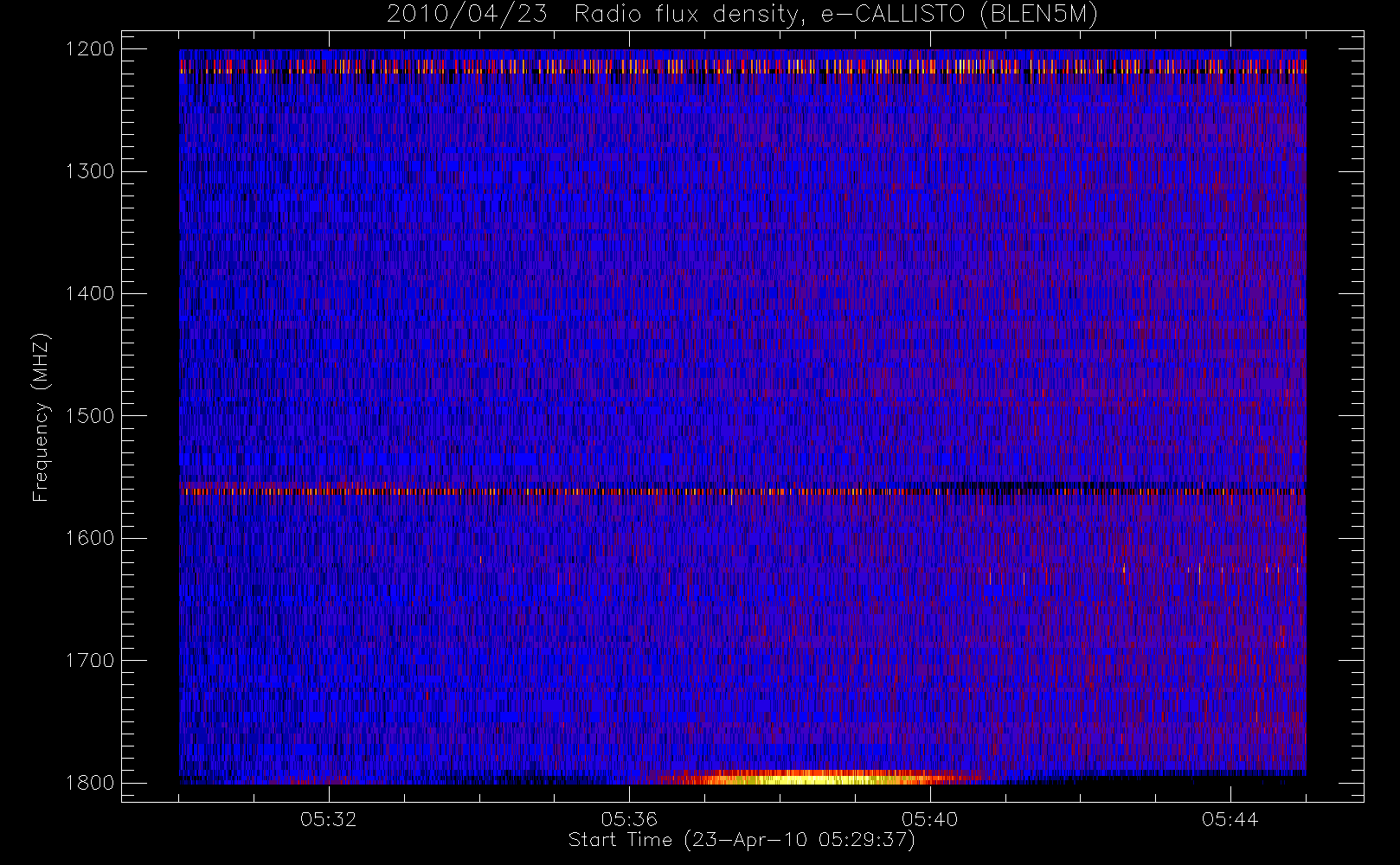Click the 1700 frequency tick label
Image resolution: width=1400 pixels, height=865 pixels.
tap(90, 661)
